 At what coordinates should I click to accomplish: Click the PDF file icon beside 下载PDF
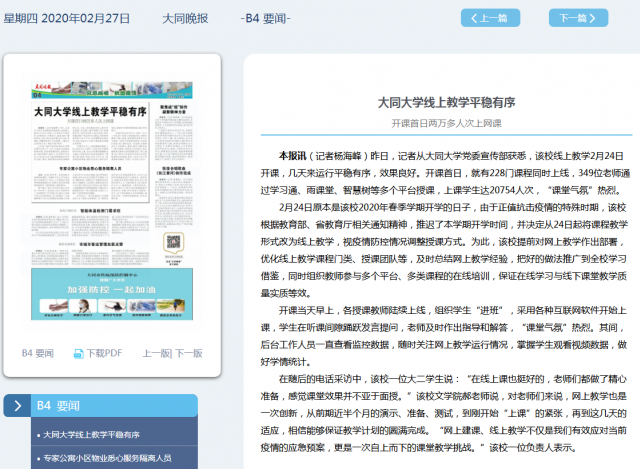click(x=78, y=353)
